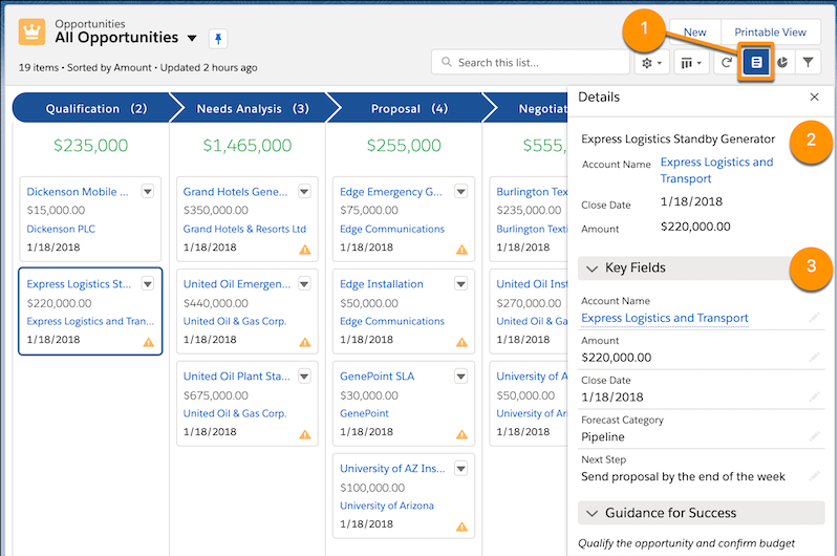Viewport: 837px width, 556px height.
Task: Click warning icon on Edge Emergency card
Action: (462, 250)
